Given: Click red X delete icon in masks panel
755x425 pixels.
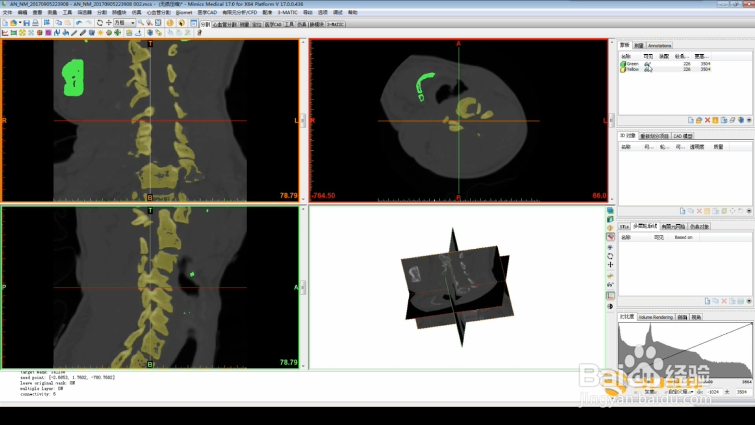Looking at the screenshot, I should [x=707, y=120].
